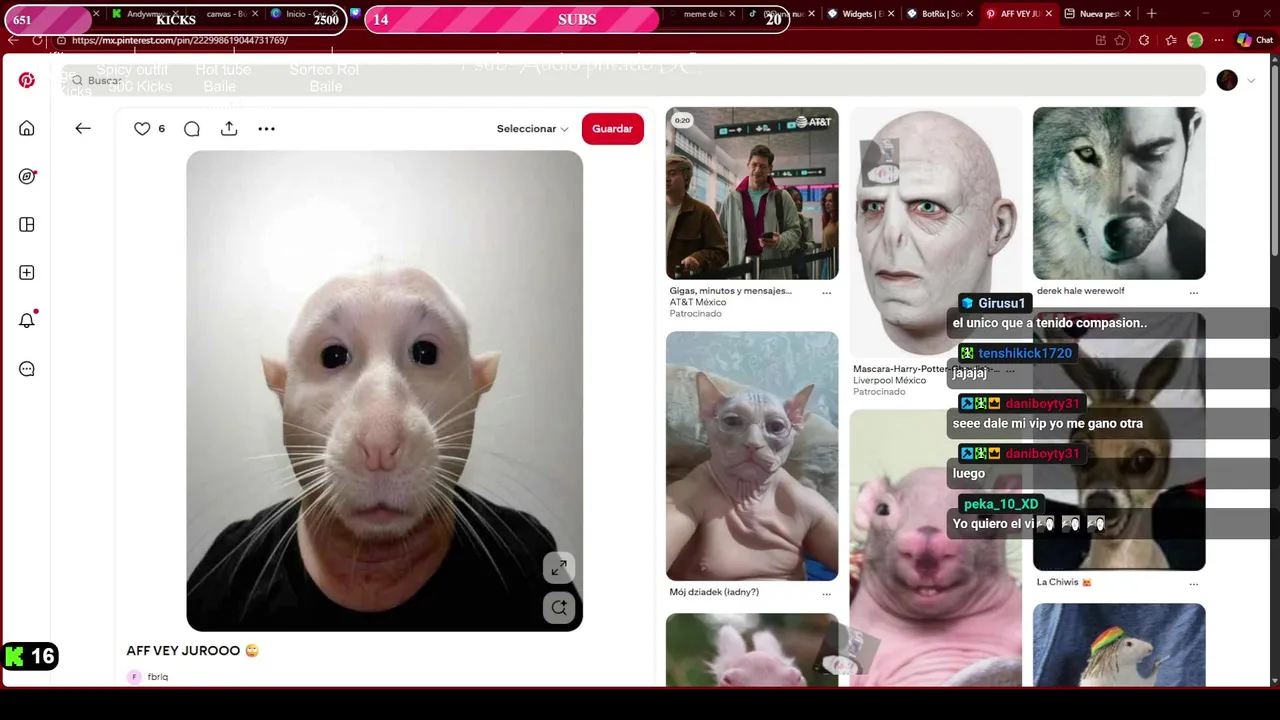Open the notifications bell icon

(27, 320)
